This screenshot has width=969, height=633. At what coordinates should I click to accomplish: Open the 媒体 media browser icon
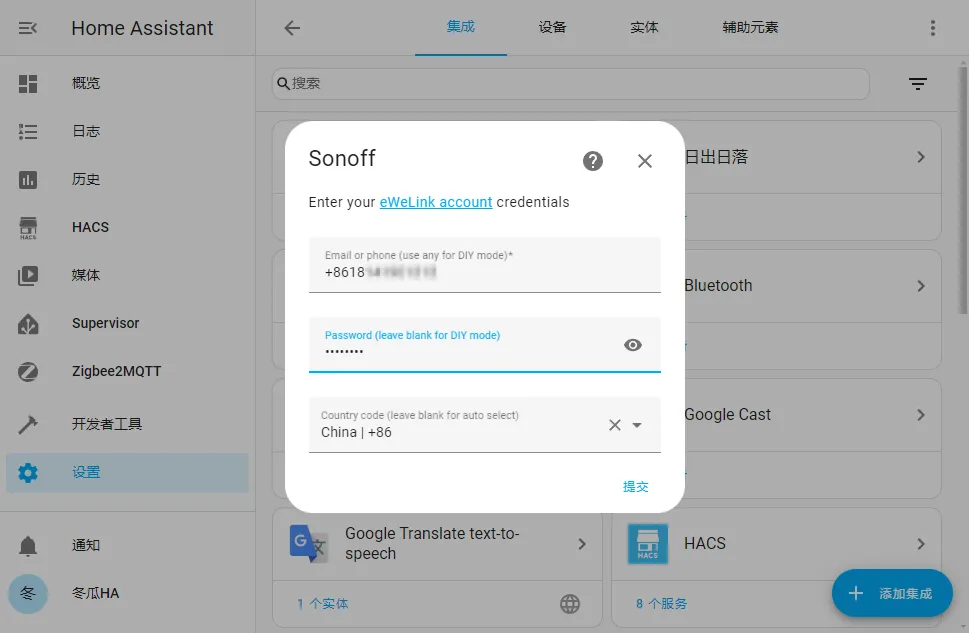tap(28, 276)
